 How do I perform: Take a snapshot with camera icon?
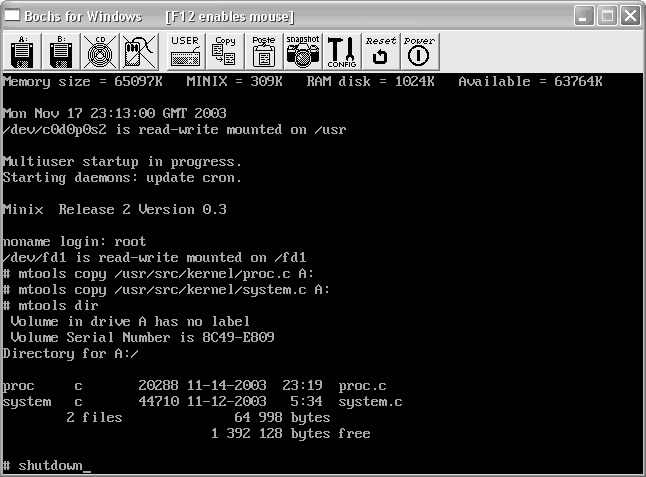tap(303, 51)
